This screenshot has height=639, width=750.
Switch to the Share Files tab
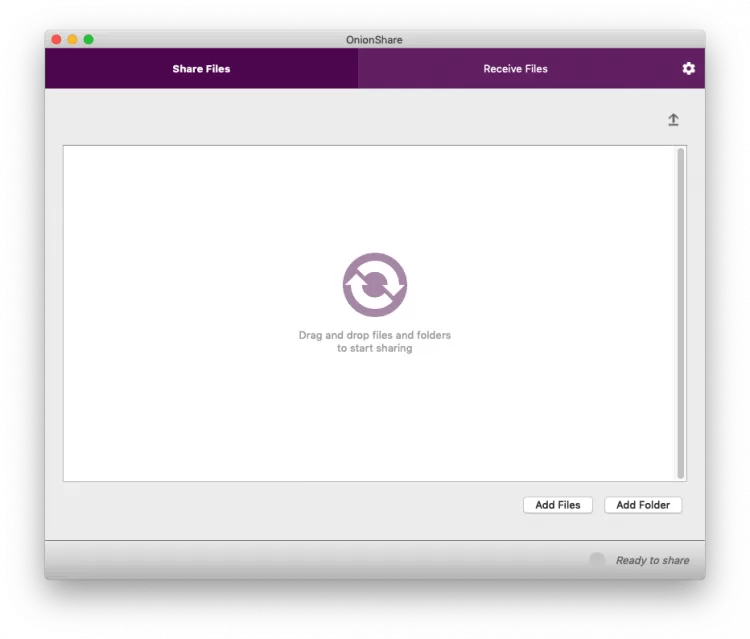click(x=201, y=68)
